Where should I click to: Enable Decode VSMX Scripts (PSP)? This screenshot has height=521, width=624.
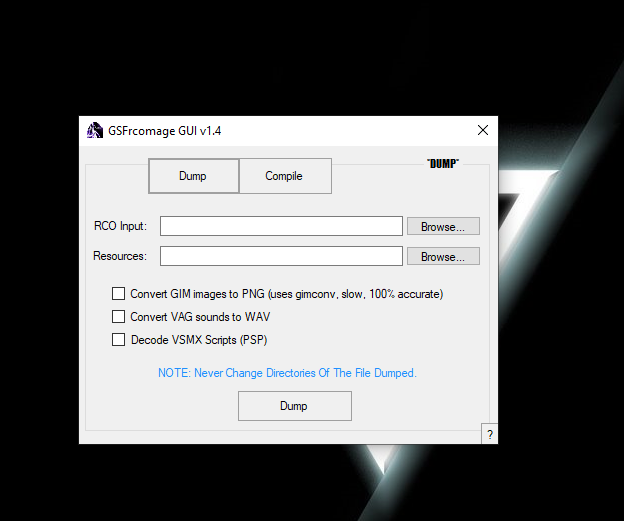click(118, 340)
